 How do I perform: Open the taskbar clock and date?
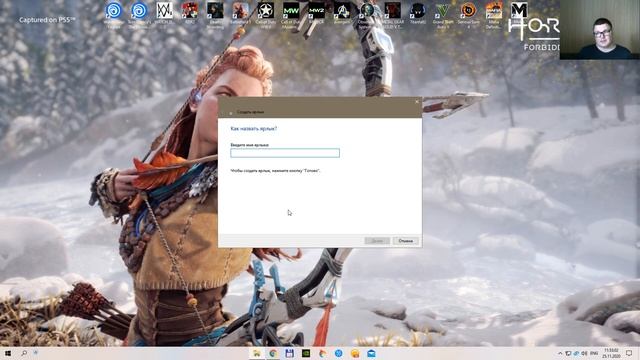[x=612, y=353]
